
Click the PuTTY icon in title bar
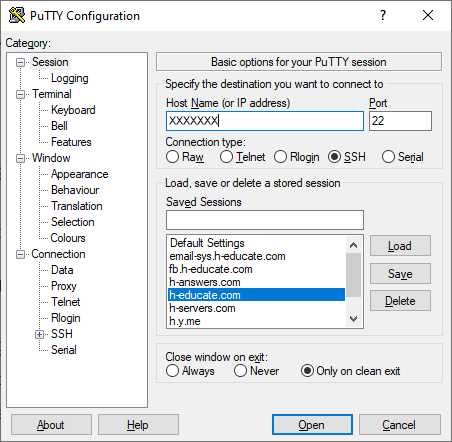tap(16, 15)
